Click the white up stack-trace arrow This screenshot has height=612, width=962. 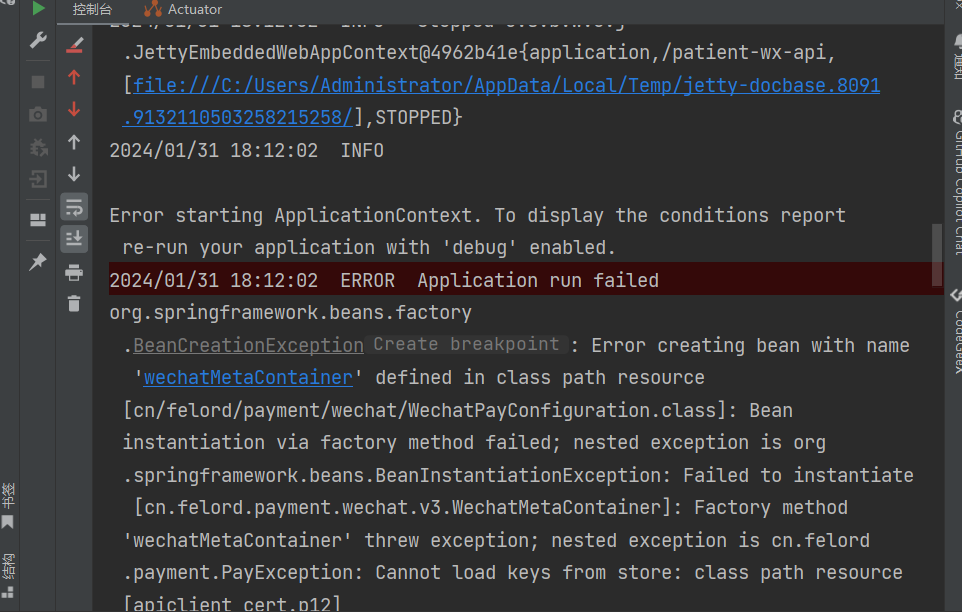[x=74, y=142]
